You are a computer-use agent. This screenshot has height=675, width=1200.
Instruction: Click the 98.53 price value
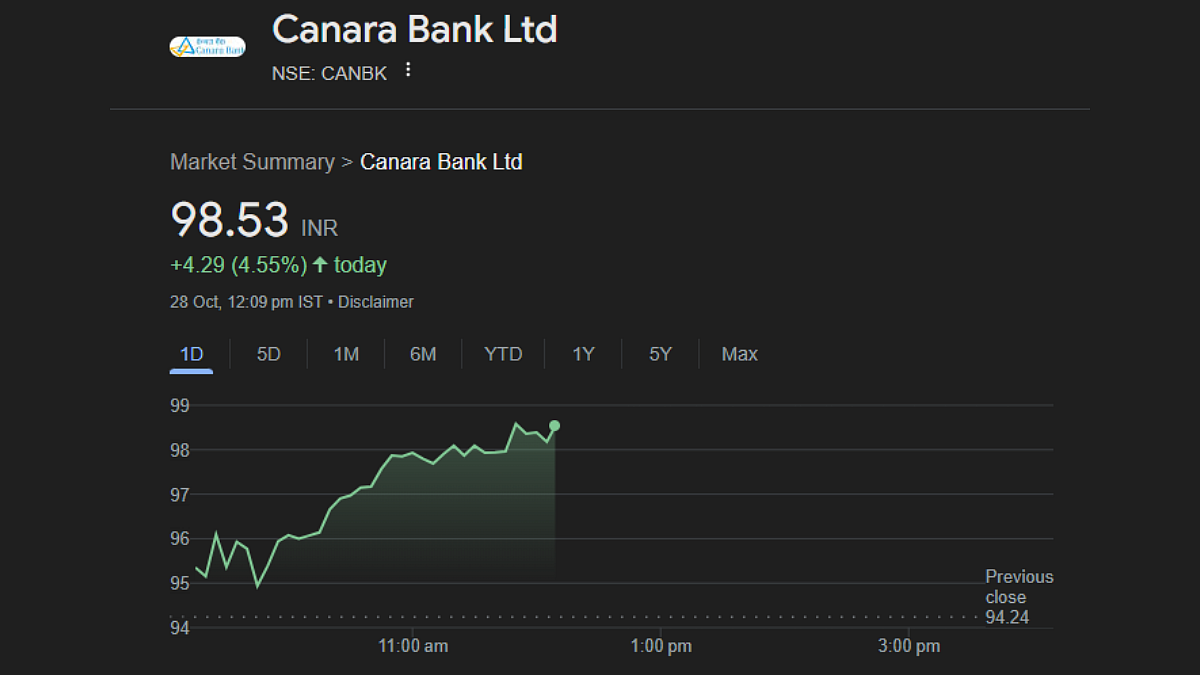[229, 220]
